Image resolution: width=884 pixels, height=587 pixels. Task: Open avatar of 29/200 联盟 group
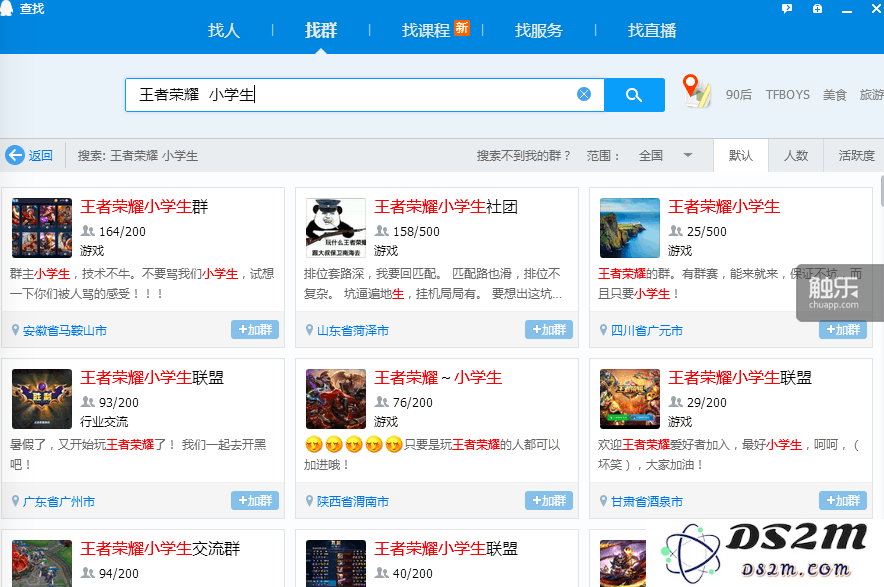(630, 399)
